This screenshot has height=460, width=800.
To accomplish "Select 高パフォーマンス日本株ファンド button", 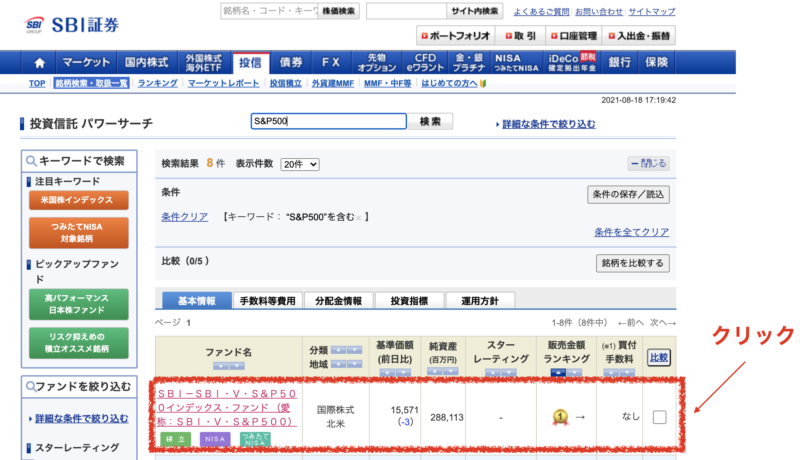I will 79,304.
